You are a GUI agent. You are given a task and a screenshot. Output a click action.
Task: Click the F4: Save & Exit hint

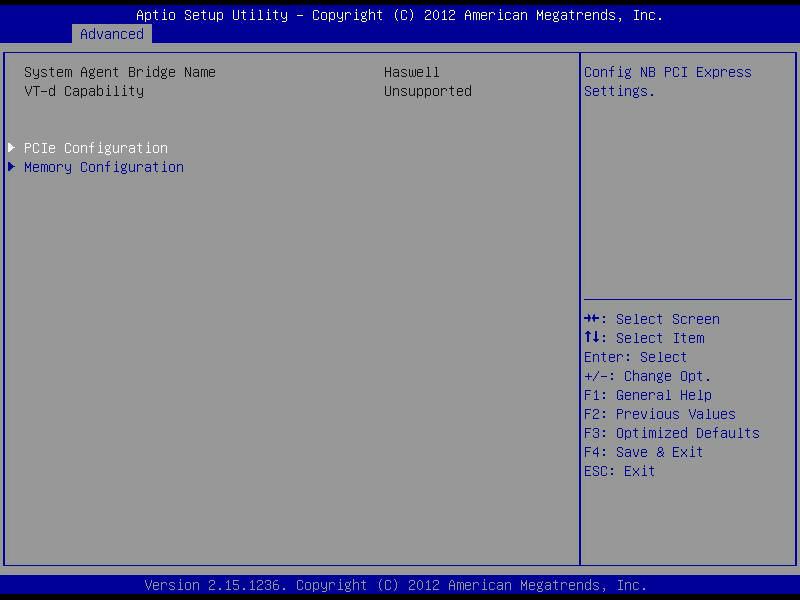point(643,452)
